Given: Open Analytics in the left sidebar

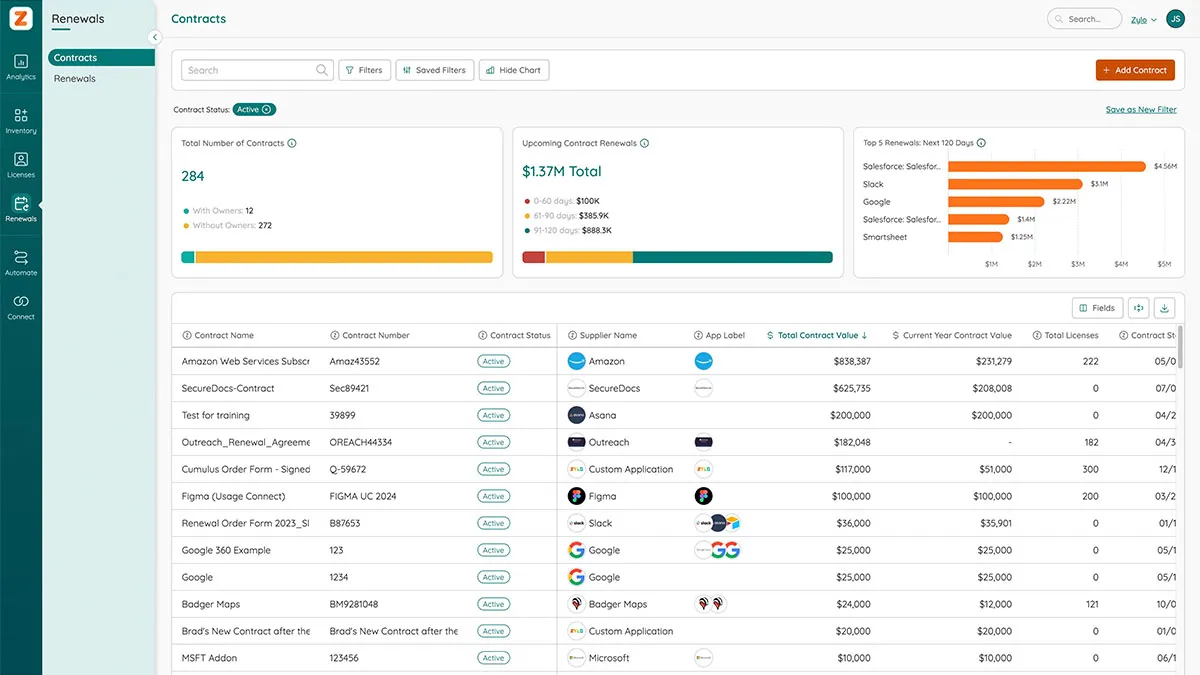Looking at the screenshot, I should [21, 66].
